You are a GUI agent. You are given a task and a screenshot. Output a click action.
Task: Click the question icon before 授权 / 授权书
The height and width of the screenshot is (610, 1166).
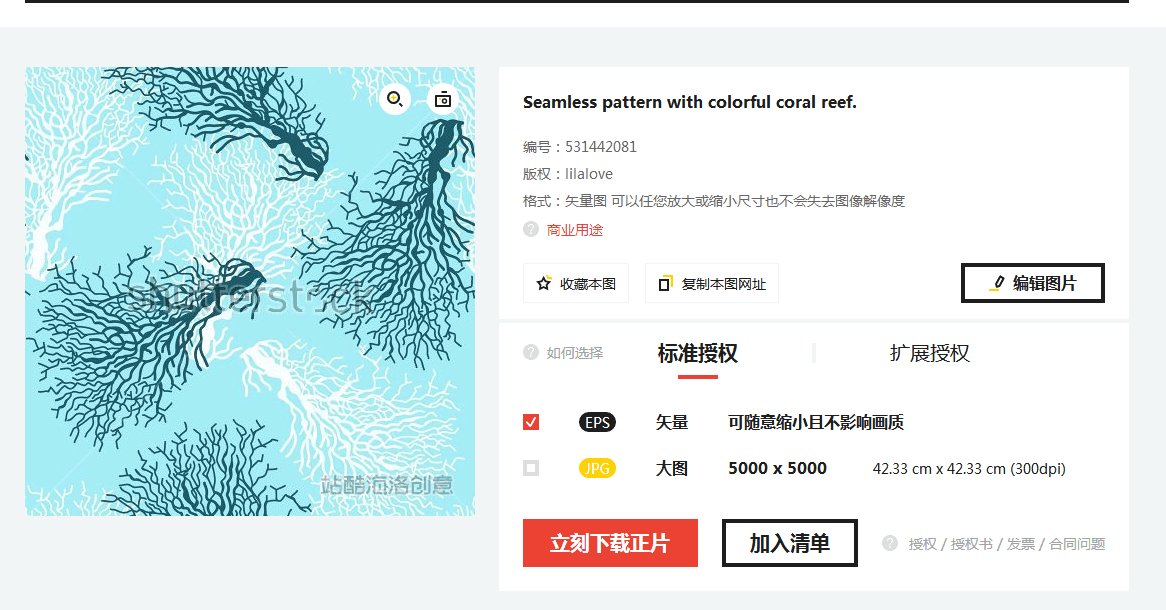(x=890, y=543)
